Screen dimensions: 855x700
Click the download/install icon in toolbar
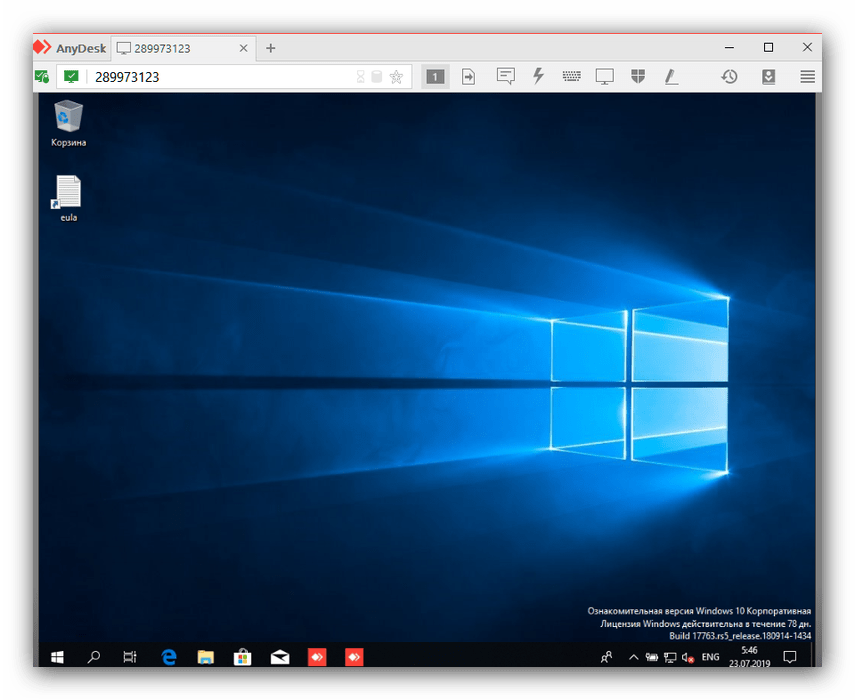click(x=768, y=76)
